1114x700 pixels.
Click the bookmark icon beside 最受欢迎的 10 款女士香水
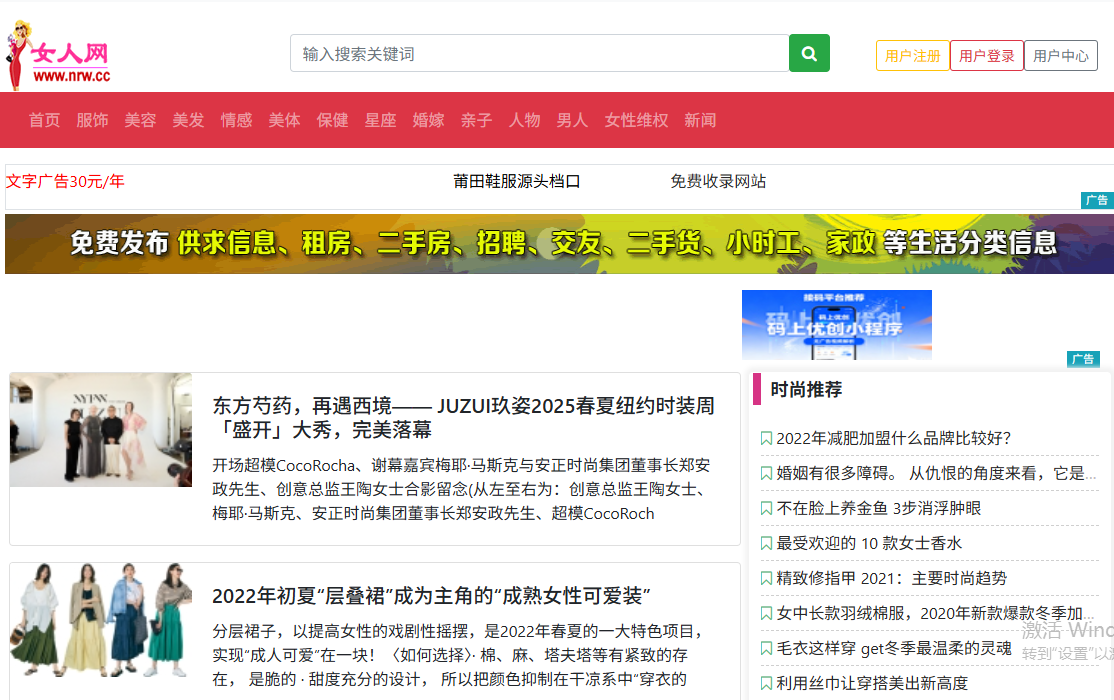(x=767, y=544)
